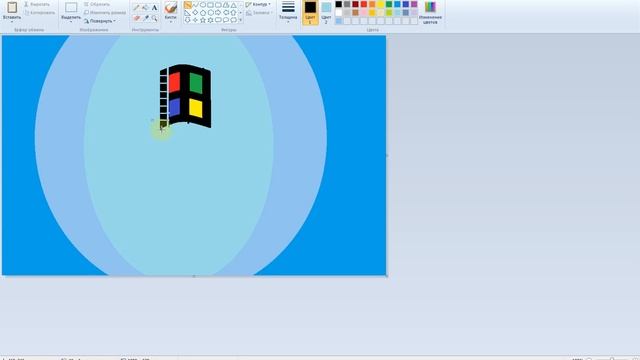Pick the orange swatch in the top row
This screenshot has height=360, width=640.
372,4
